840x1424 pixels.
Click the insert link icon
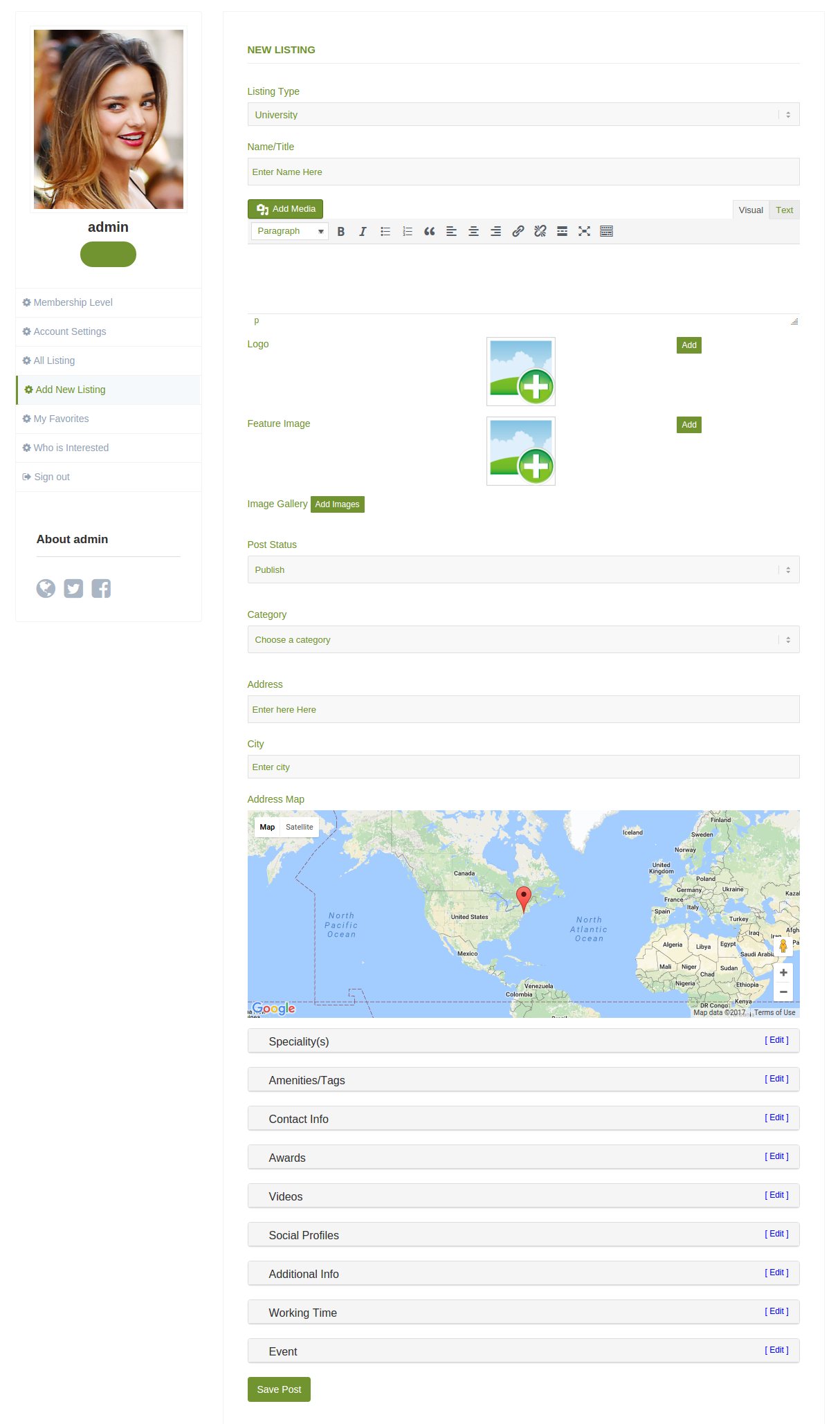click(518, 232)
